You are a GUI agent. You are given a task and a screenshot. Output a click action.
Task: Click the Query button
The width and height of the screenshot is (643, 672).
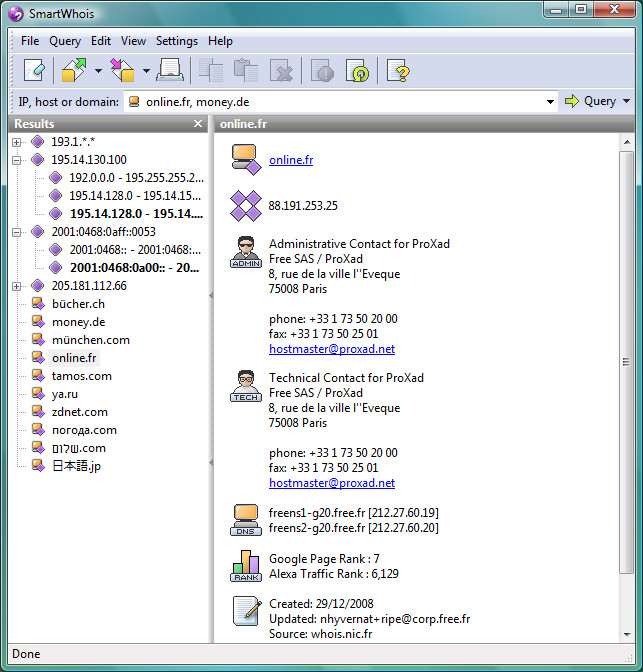tap(591, 101)
